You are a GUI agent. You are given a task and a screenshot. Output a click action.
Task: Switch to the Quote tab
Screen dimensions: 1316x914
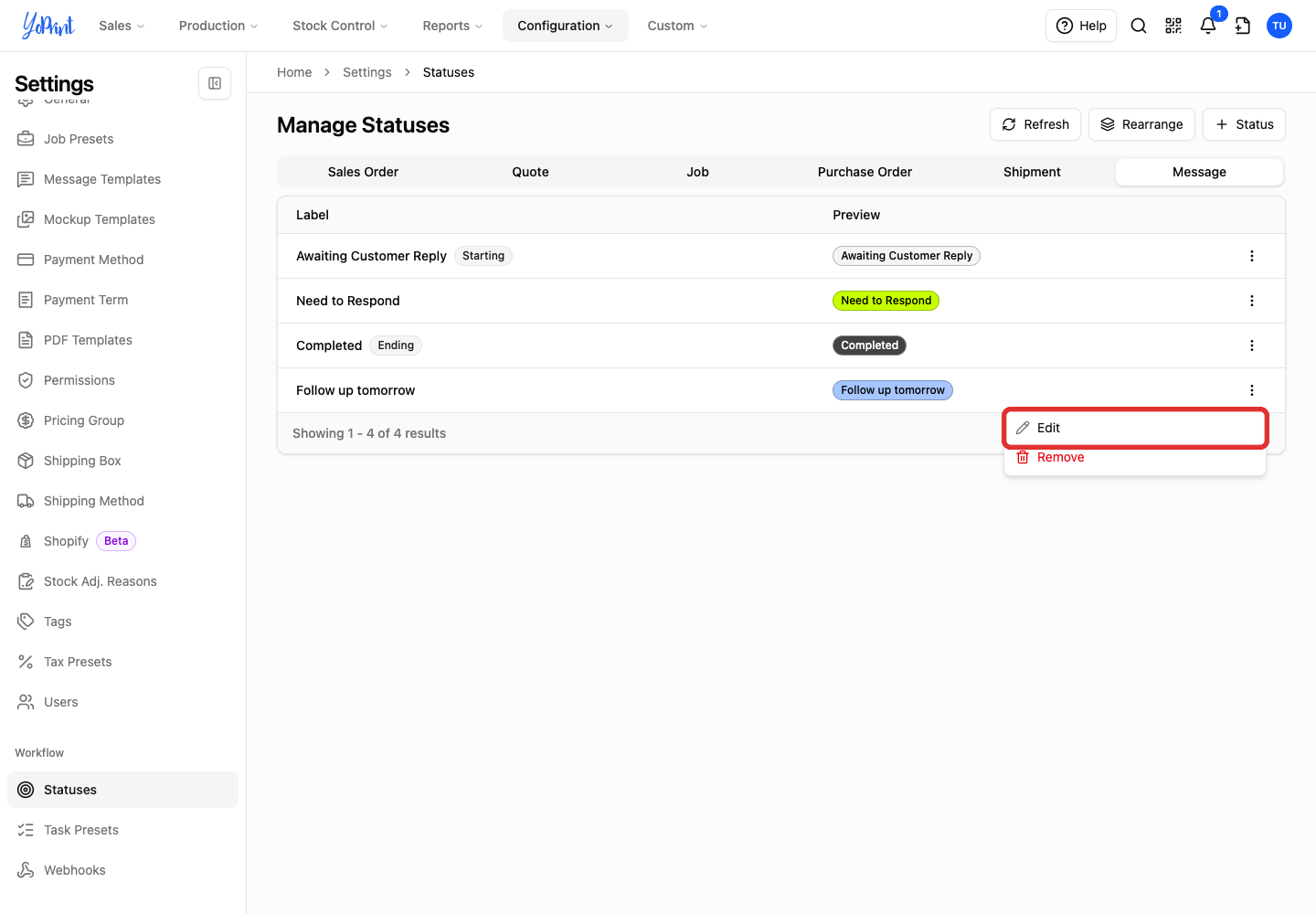pos(530,172)
